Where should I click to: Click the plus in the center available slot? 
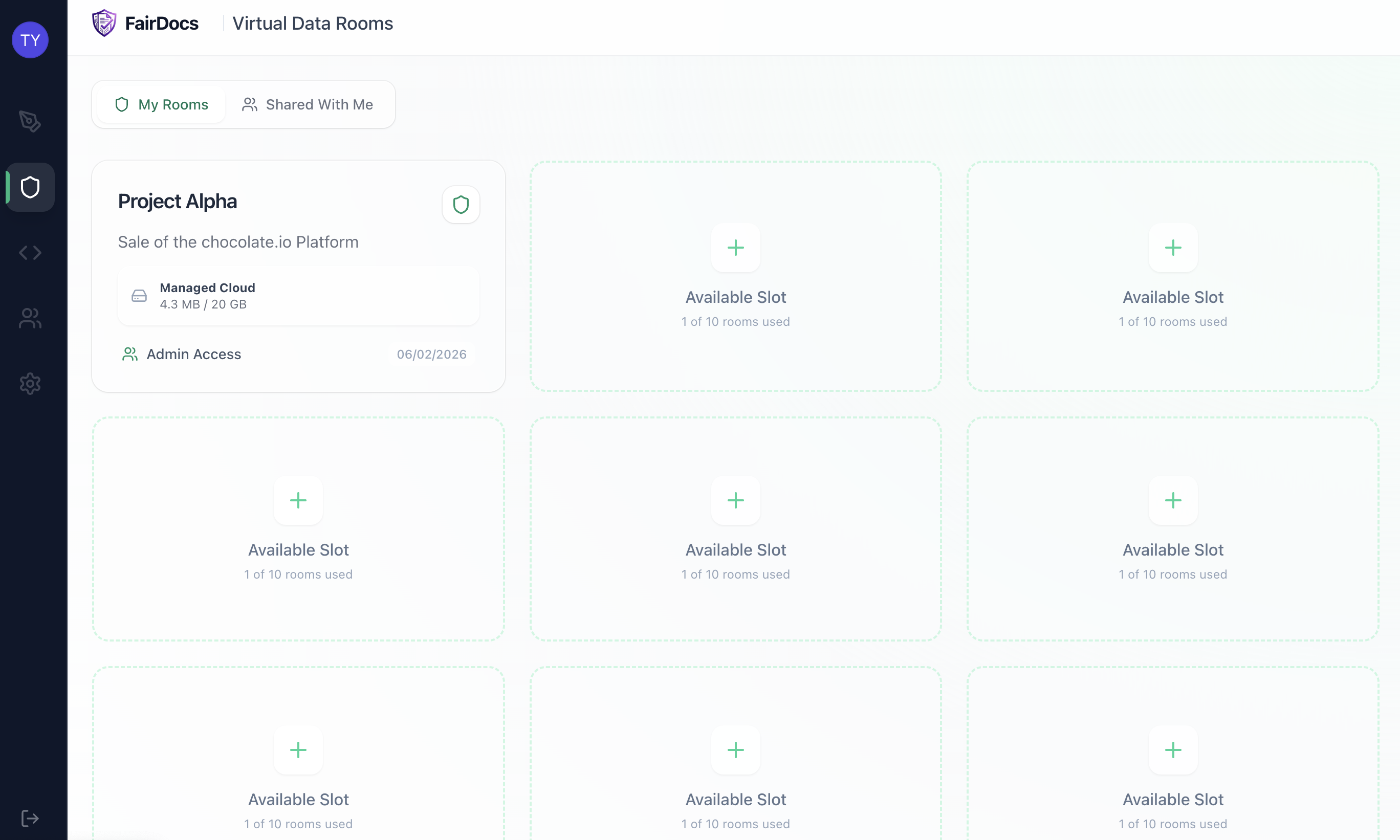coord(735,500)
